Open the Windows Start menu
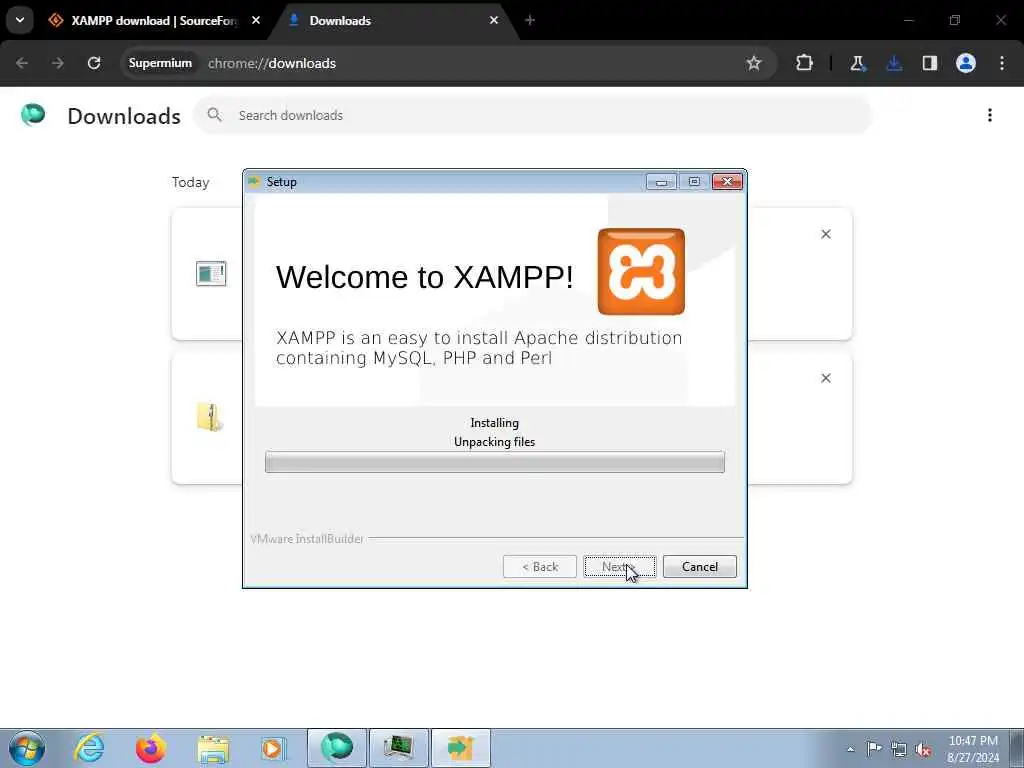The width and height of the screenshot is (1024, 768). 27,748
